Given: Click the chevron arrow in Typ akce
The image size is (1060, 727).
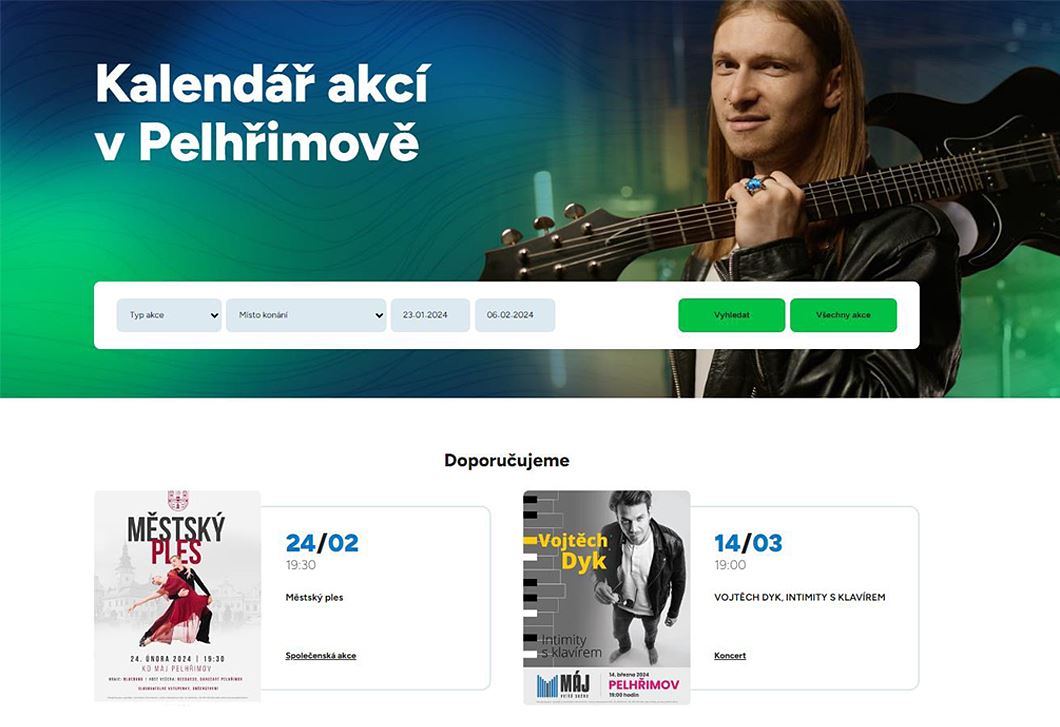Looking at the screenshot, I should pos(214,316).
